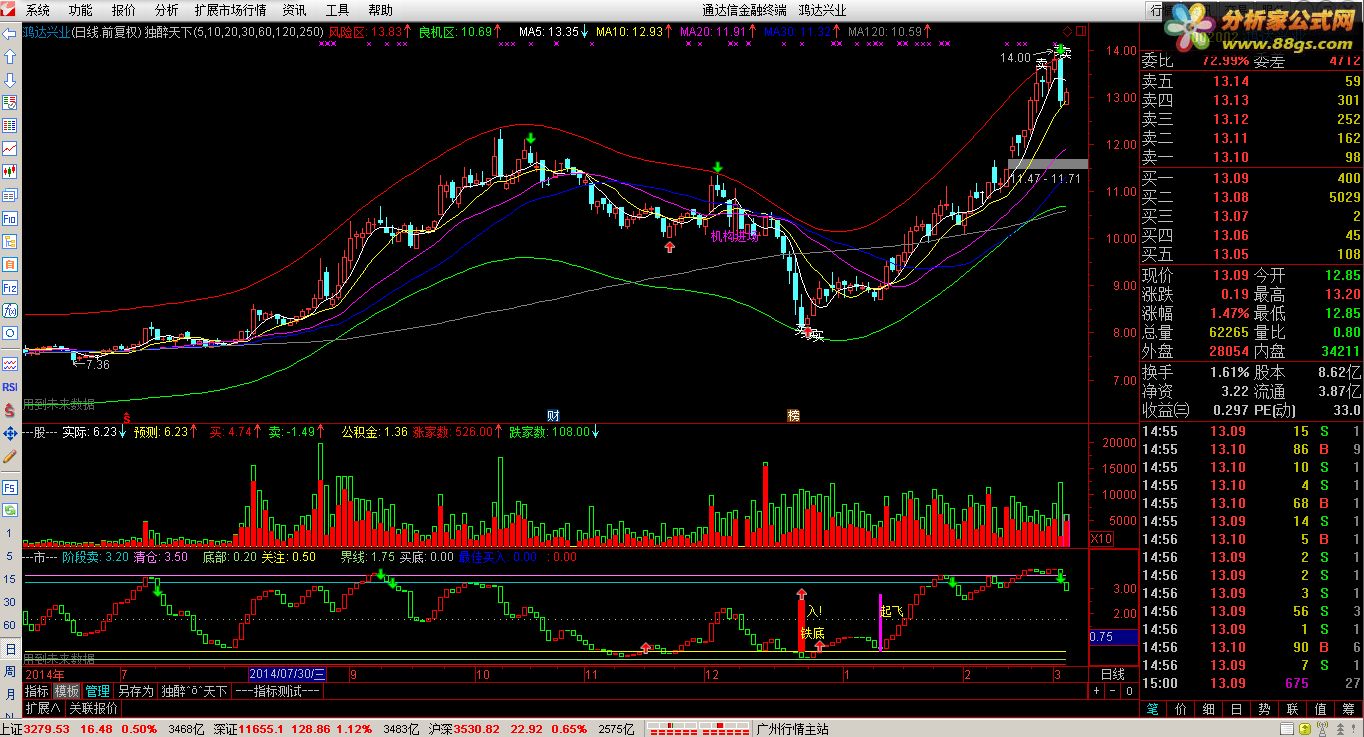
Task: Click the up-arrow previous stock icon
Action: point(9,56)
